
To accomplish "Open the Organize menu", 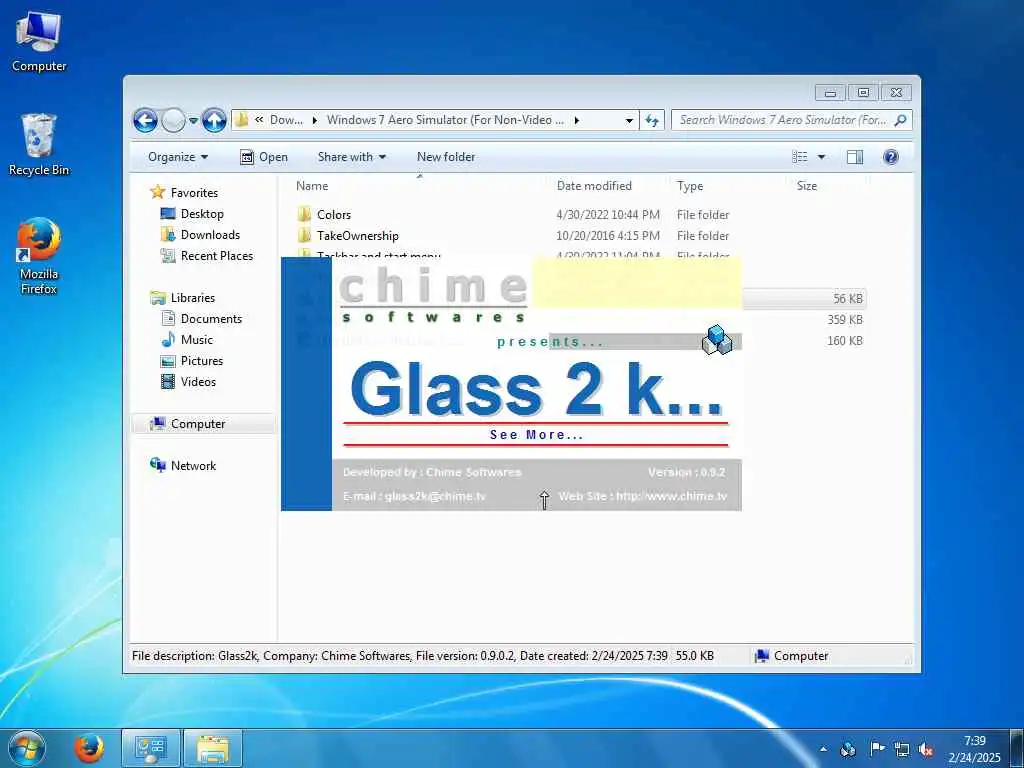I will 178,157.
